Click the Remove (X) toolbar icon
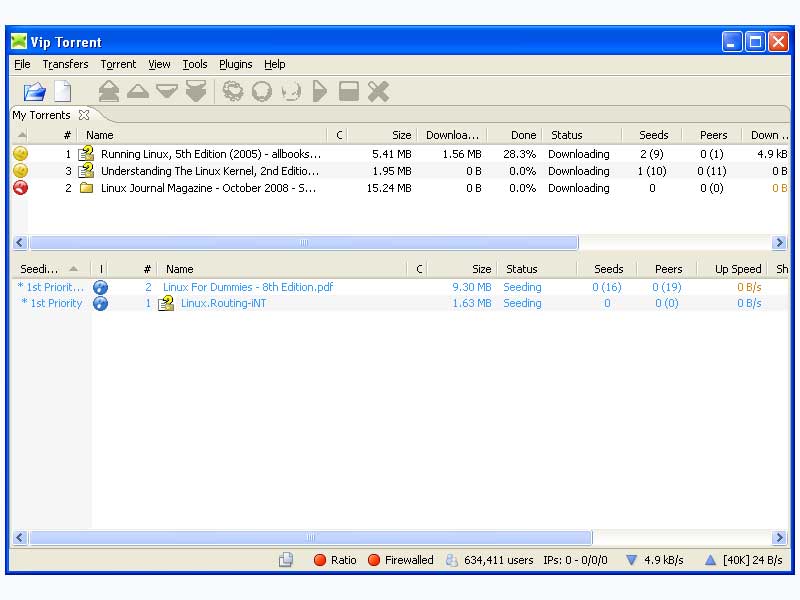This screenshot has height=600, width=800. click(x=378, y=92)
